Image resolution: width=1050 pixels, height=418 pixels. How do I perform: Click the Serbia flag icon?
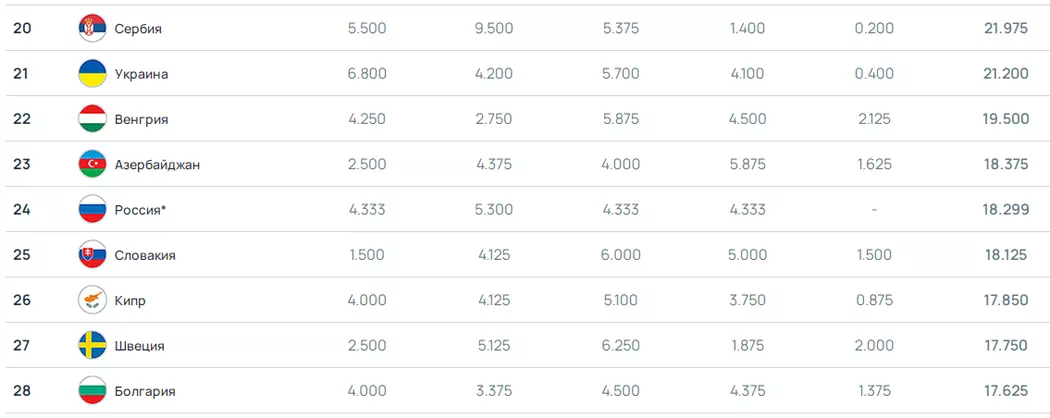[x=92, y=29]
